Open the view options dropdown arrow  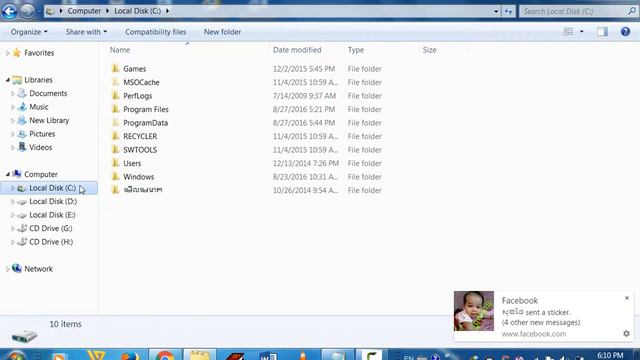(582, 31)
